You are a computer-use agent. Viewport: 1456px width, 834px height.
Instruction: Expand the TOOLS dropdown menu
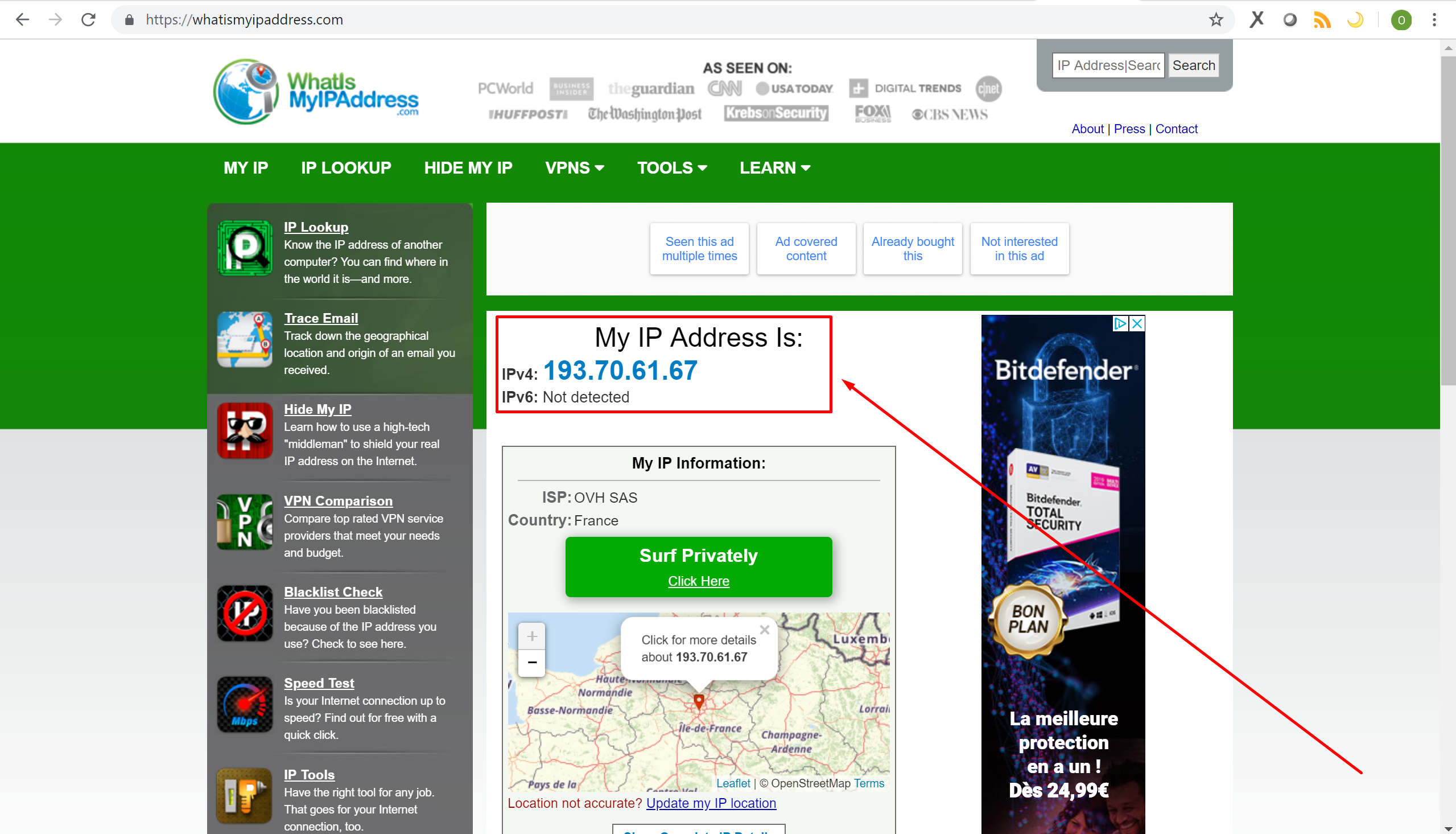click(x=672, y=168)
